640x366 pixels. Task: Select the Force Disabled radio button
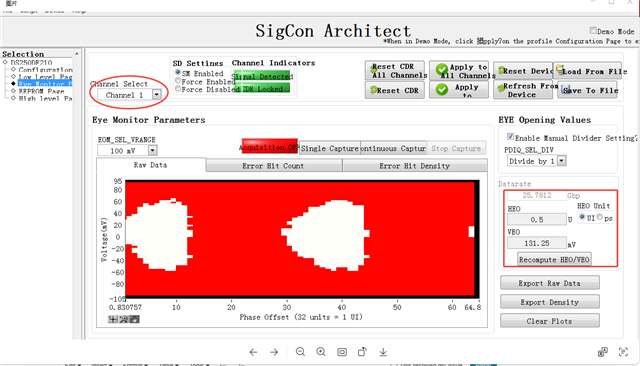tap(178, 88)
